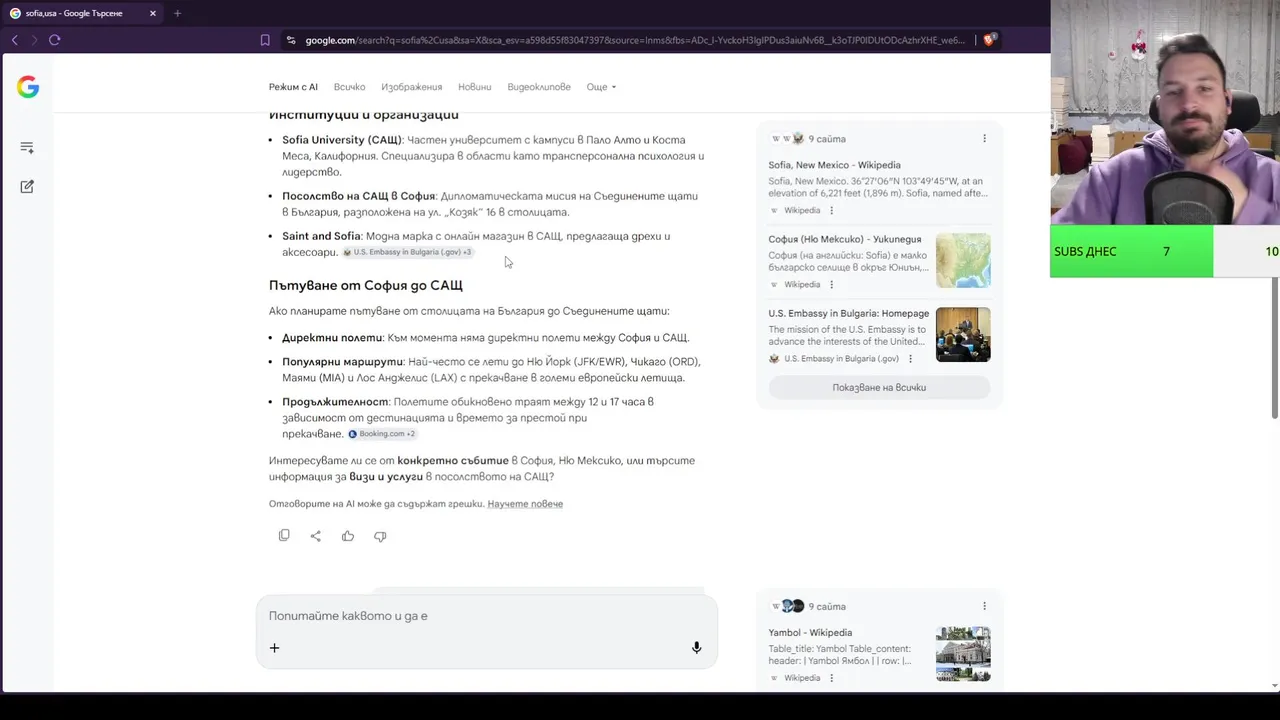Click the U.S. Embassy in Bulgaria source chip
This screenshot has width=1280, height=720.
pos(407,252)
